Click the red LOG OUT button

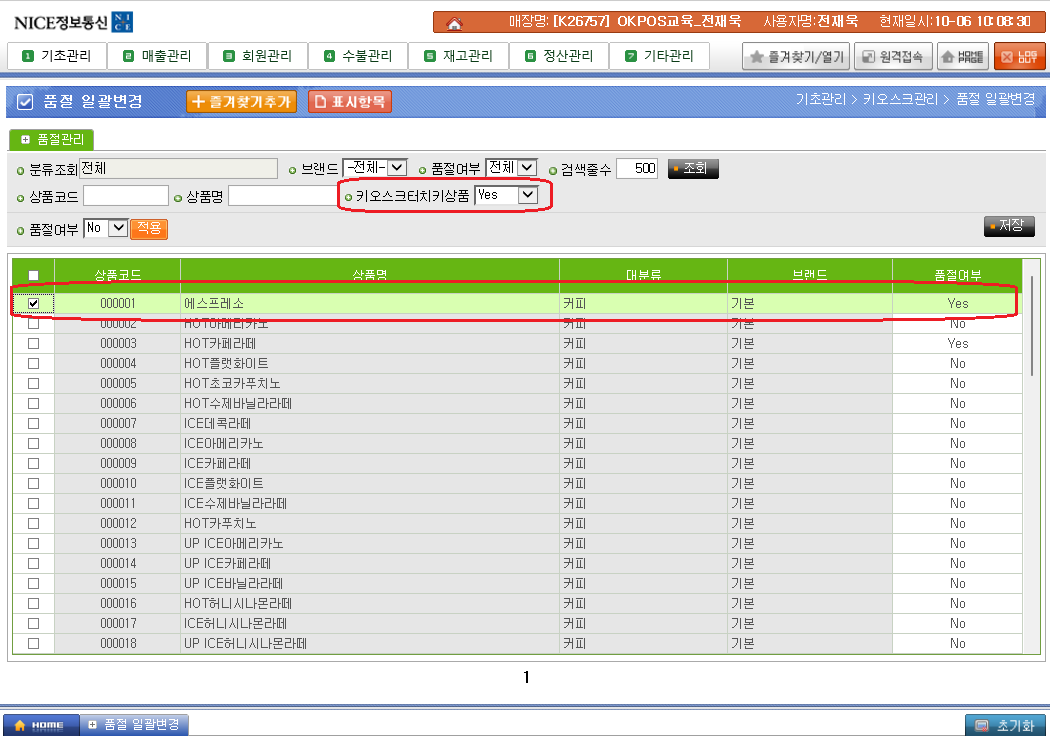click(x=1019, y=57)
